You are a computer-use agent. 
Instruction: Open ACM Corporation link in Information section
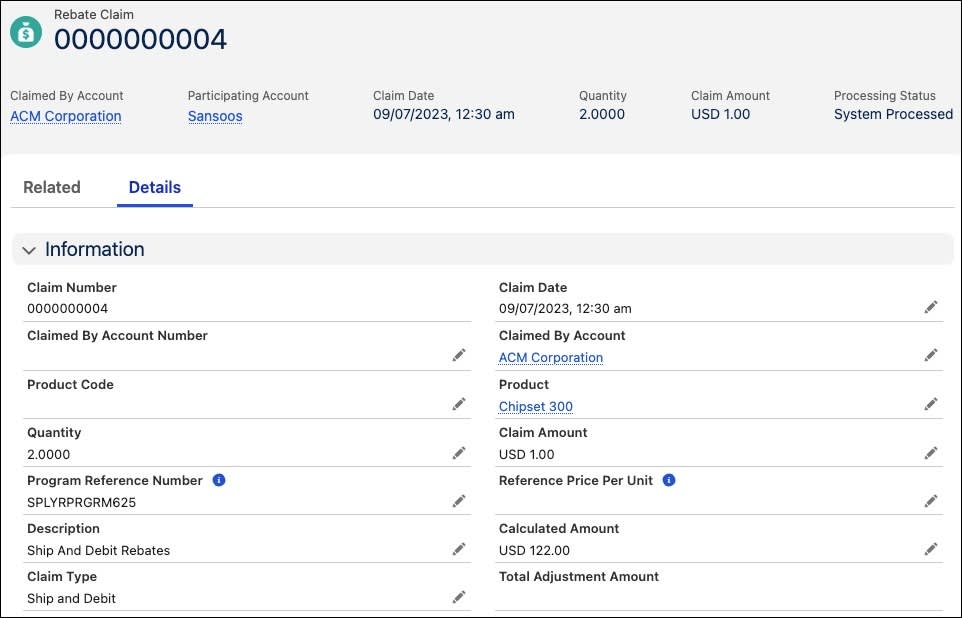coord(551,357)
